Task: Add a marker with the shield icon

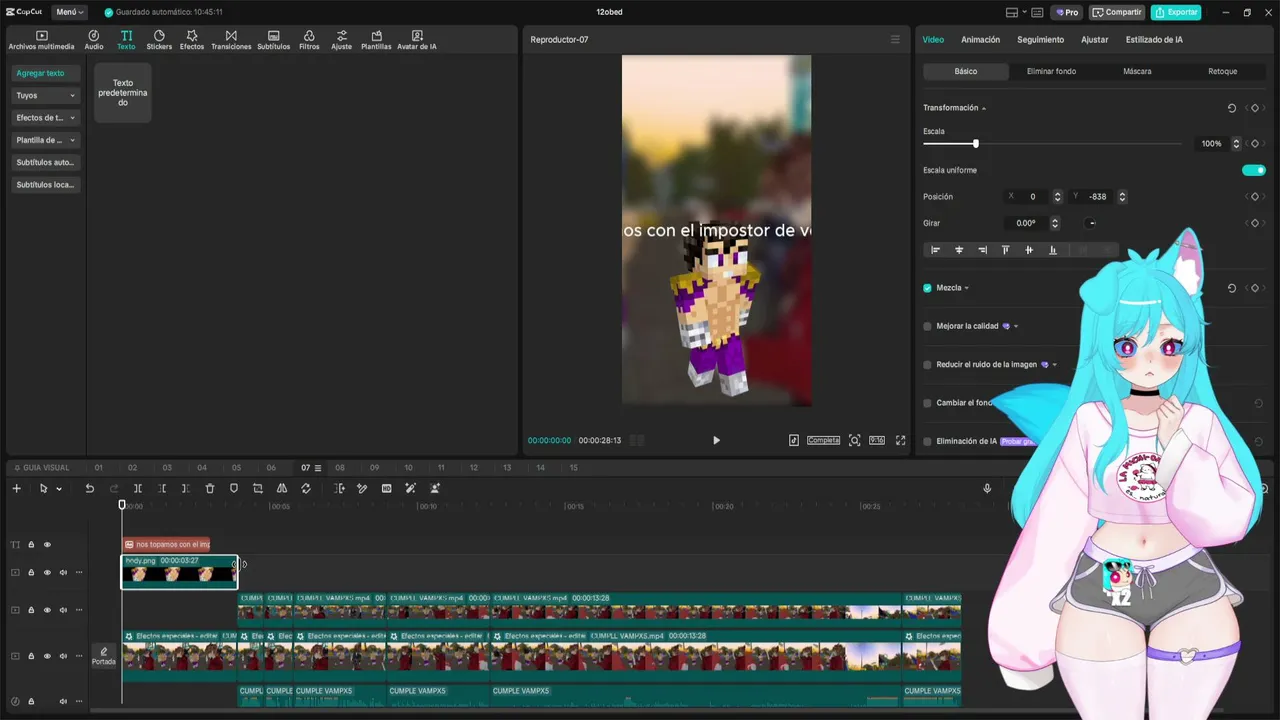Action: tap(234, 488)
